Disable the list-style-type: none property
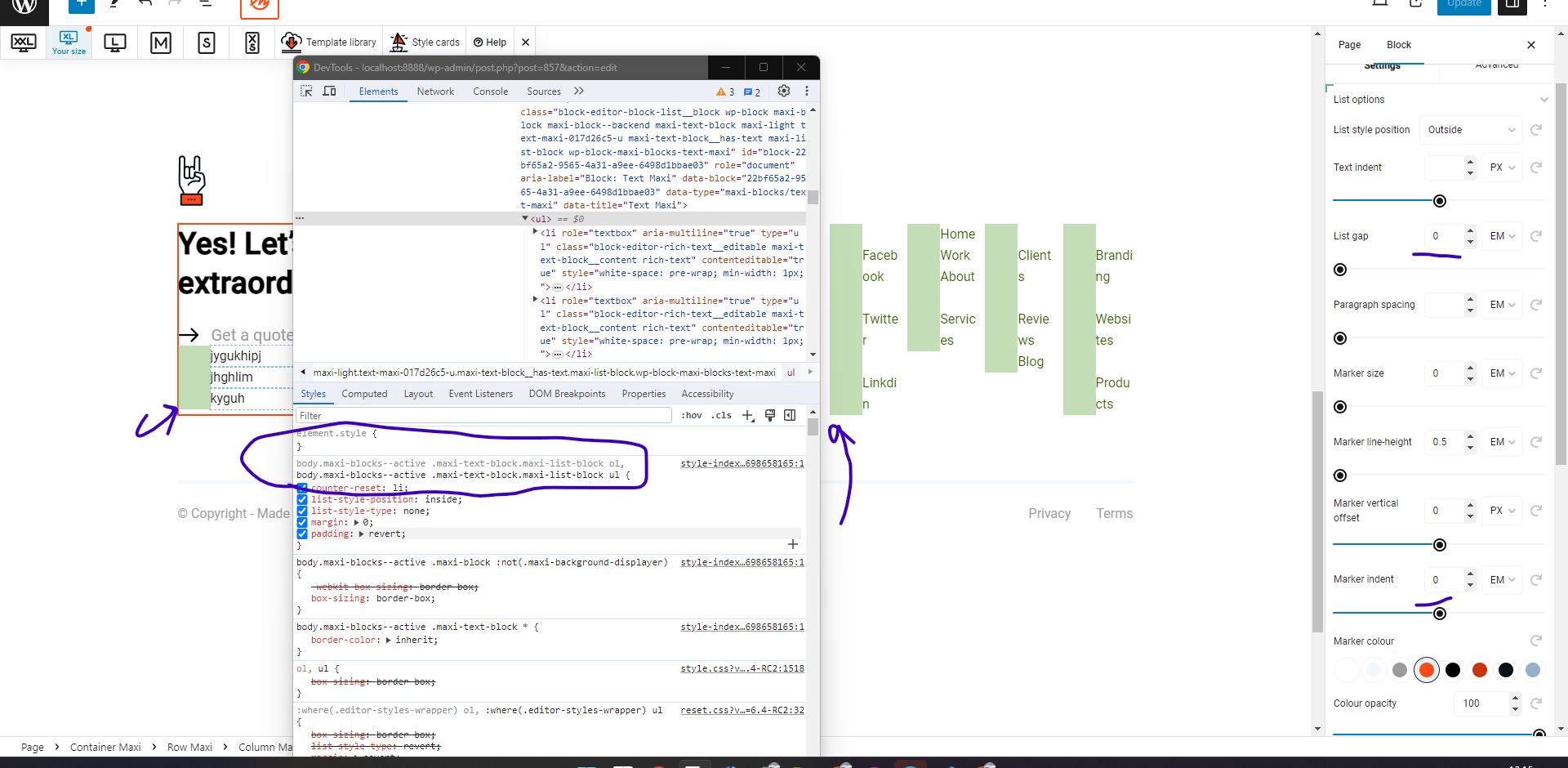 (x=303, y=511)
